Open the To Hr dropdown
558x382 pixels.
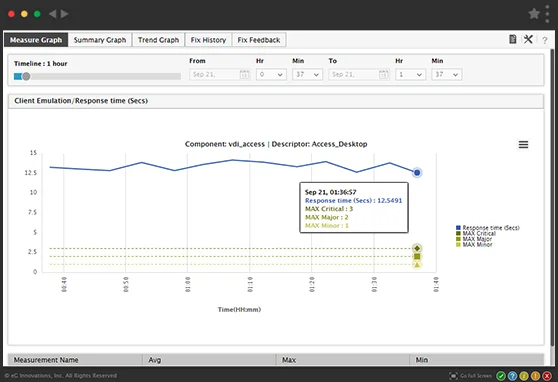(x=410, y=74)
